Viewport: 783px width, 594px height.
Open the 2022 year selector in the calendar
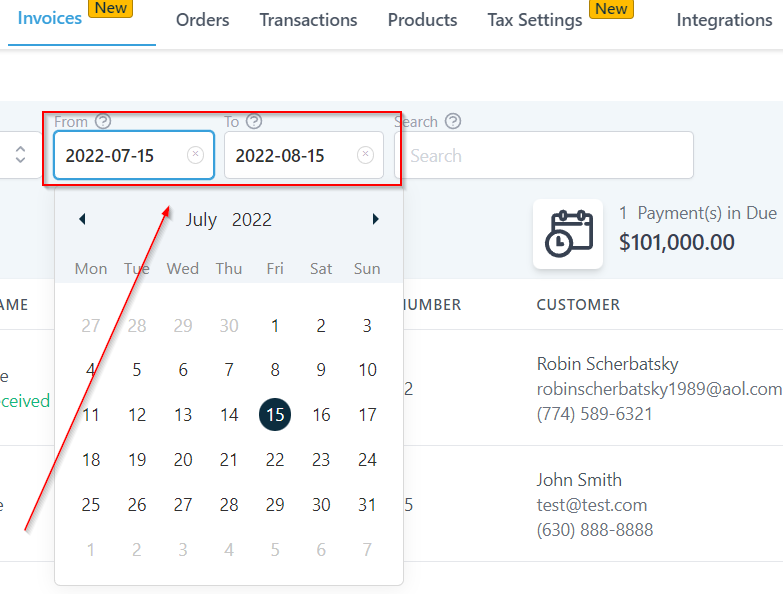[252, 220]
